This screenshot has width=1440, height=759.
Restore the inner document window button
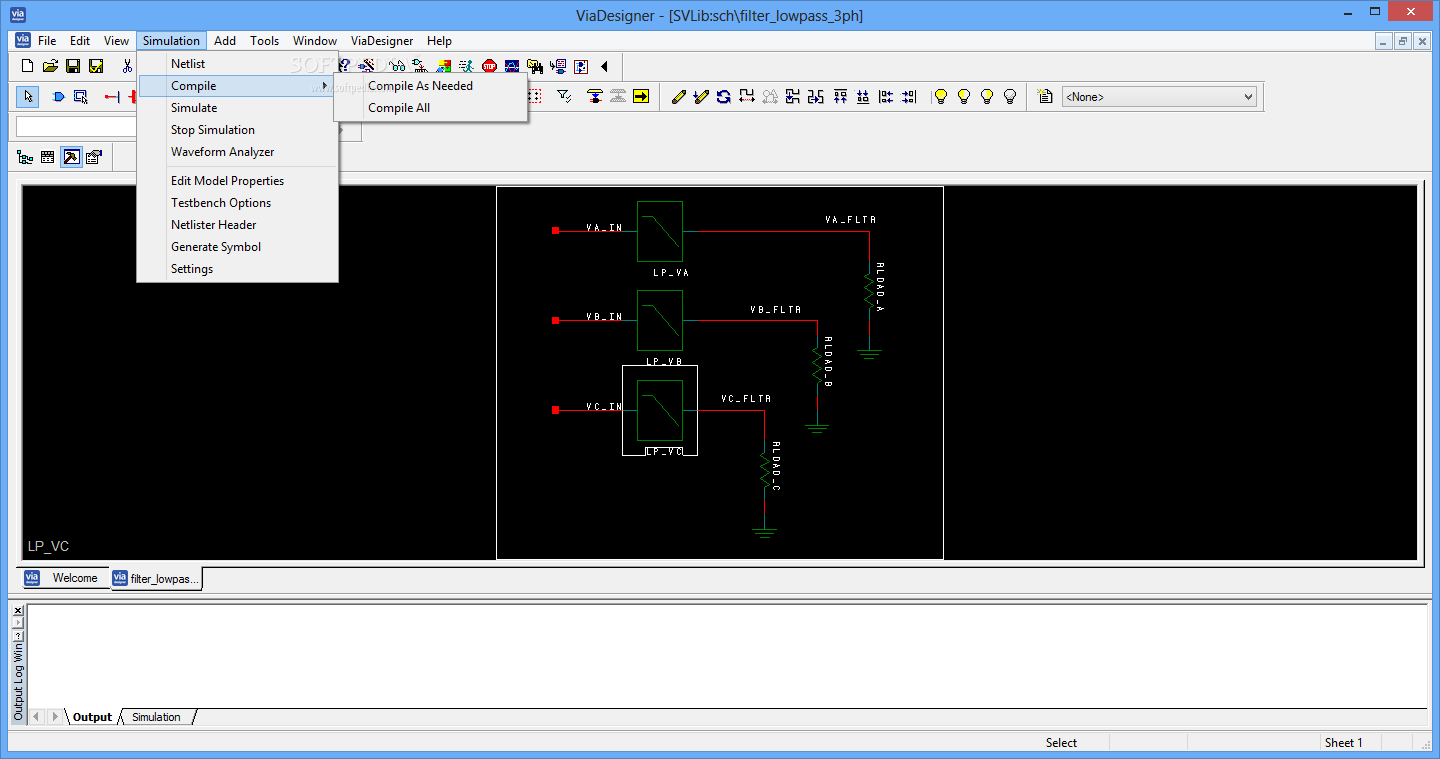[1403, 41]
